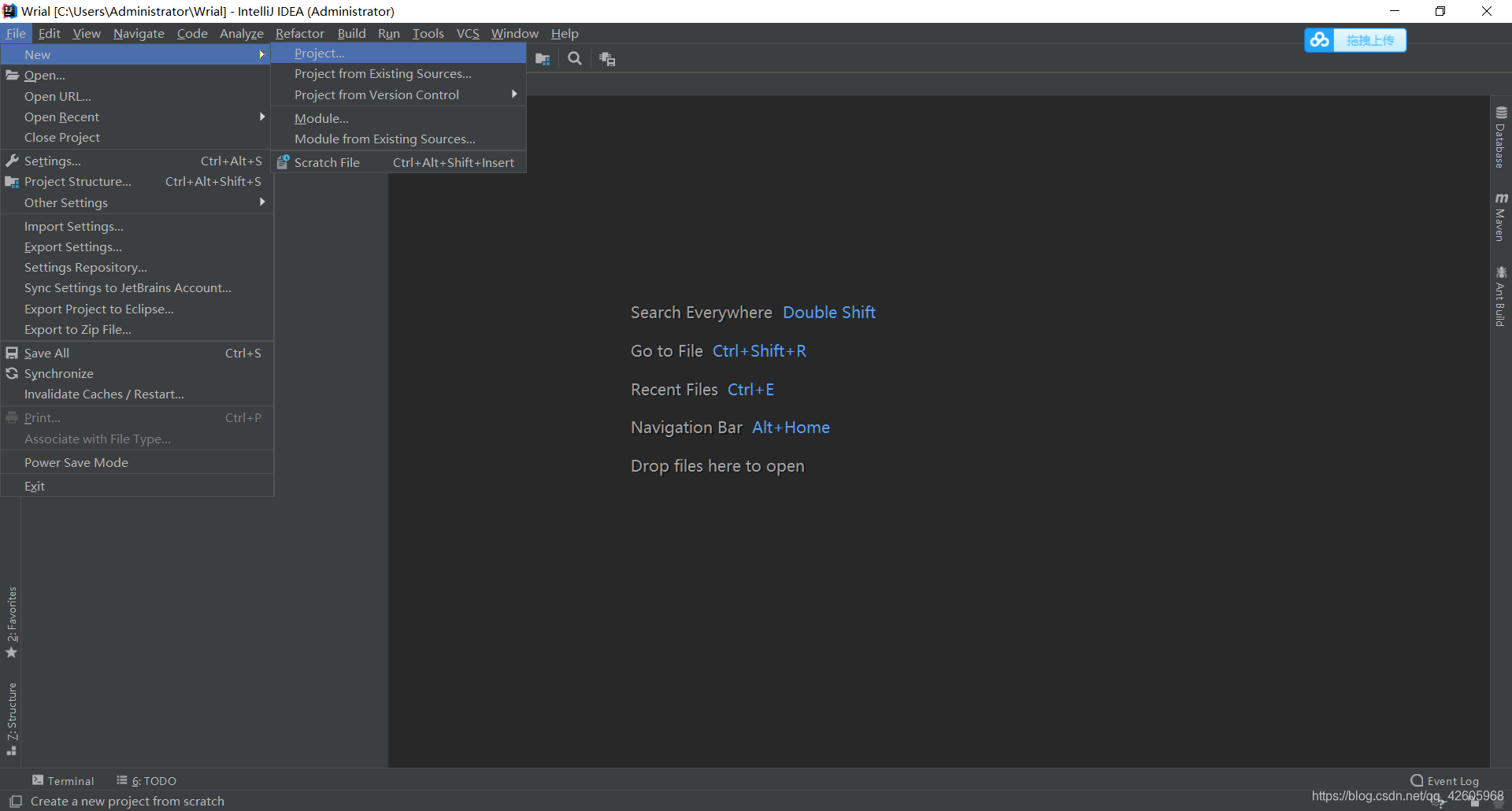This screenshot has height=811, width=1512.
Task: Choose Module from Existing Sources...
Action: click(x=398, y=139)
